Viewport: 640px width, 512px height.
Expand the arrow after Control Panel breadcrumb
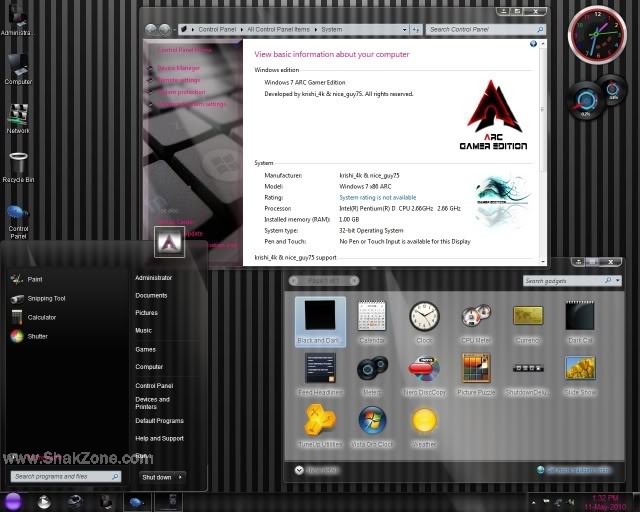pyautogui.click(x=242, y=30)
